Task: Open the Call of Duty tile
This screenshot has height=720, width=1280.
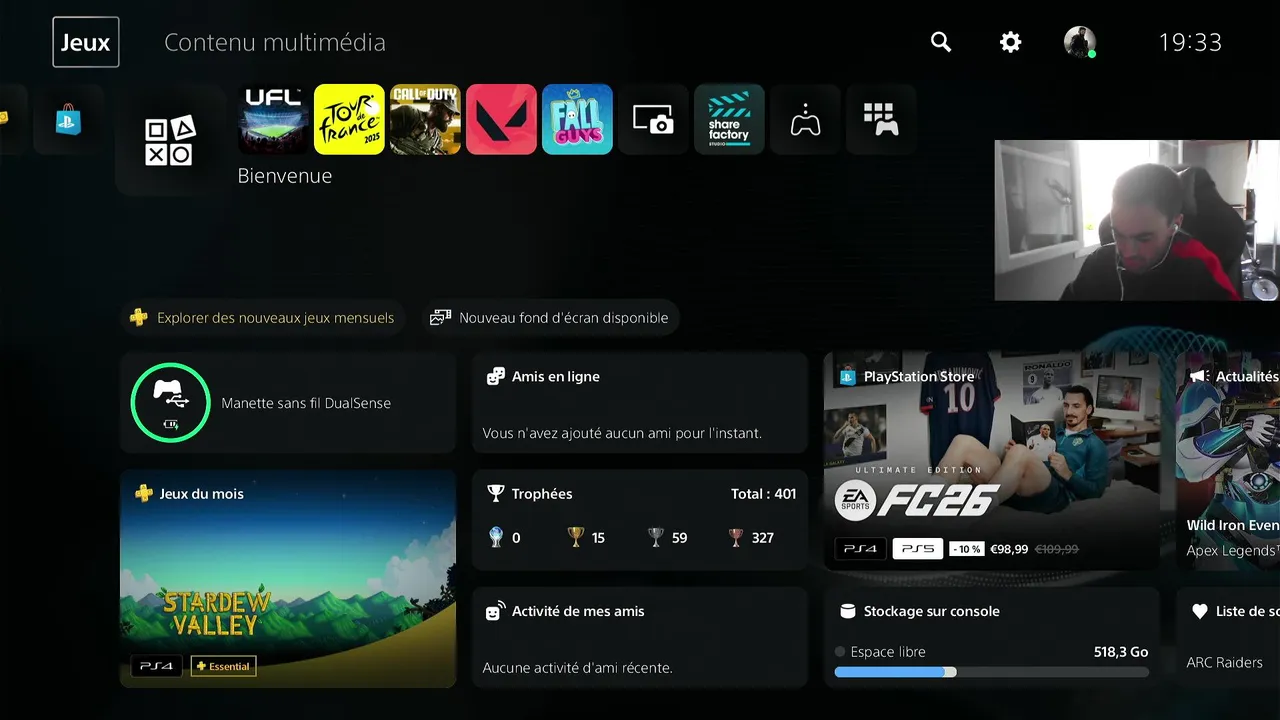Action: 425,119
